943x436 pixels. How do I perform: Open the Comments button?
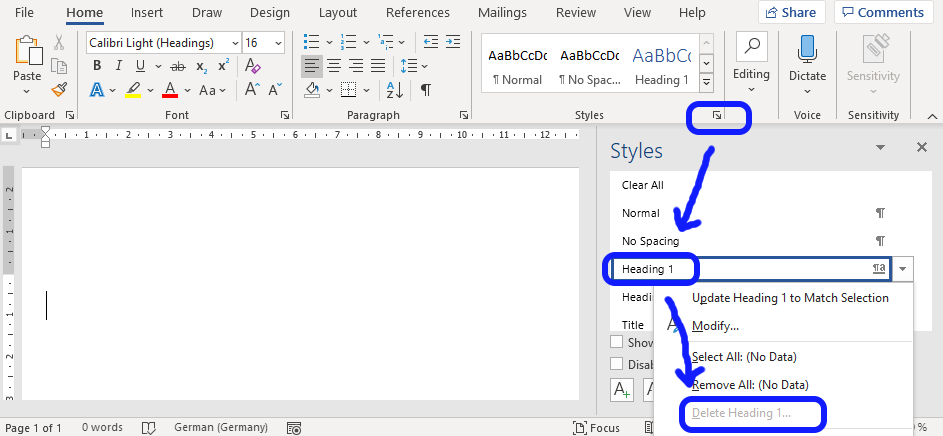pos(882,12)
